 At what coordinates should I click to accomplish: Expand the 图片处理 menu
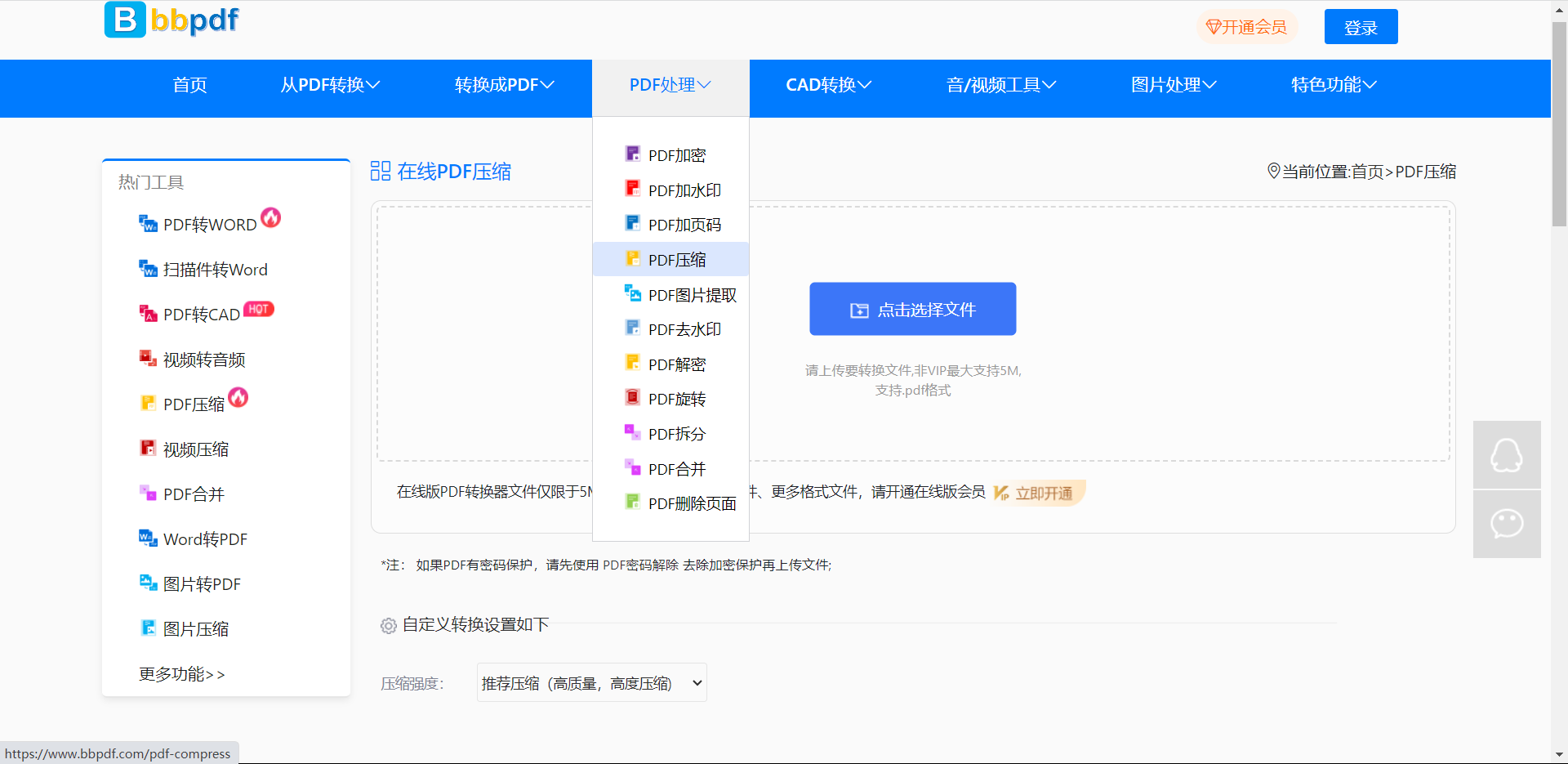[1174, 85]
